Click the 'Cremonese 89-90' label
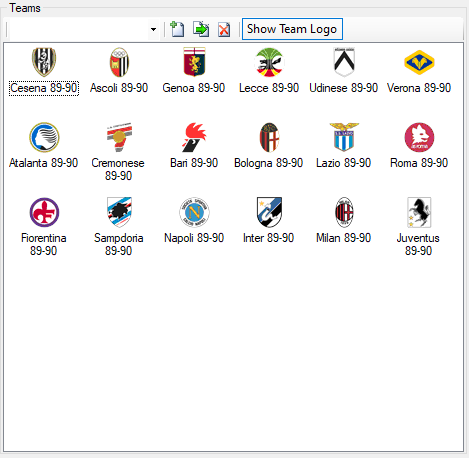Viewport: 469px width, 458px height. [118, 169]
